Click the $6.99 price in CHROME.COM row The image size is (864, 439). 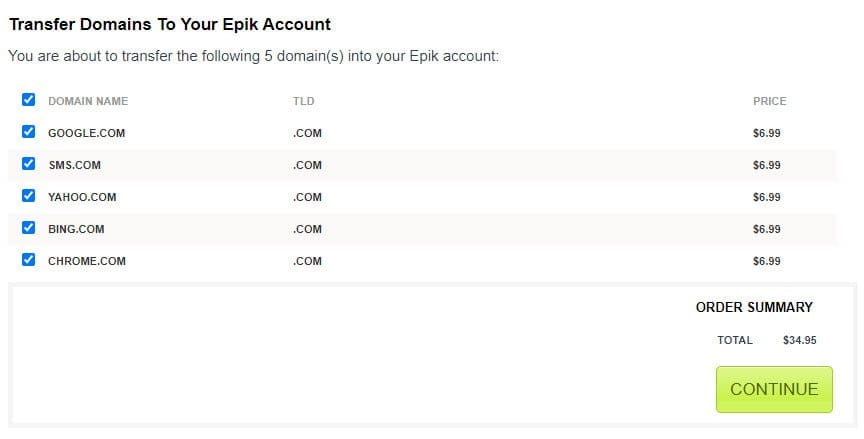click(x=766, y=261)
